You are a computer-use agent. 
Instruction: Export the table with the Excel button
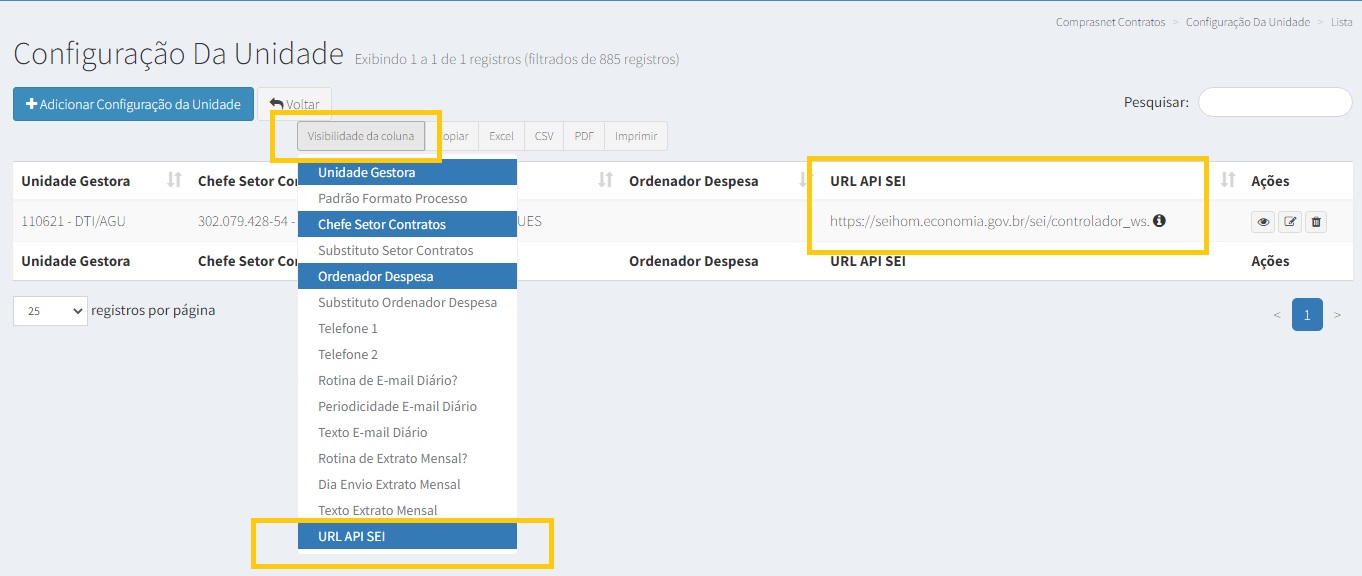[501, 136]
